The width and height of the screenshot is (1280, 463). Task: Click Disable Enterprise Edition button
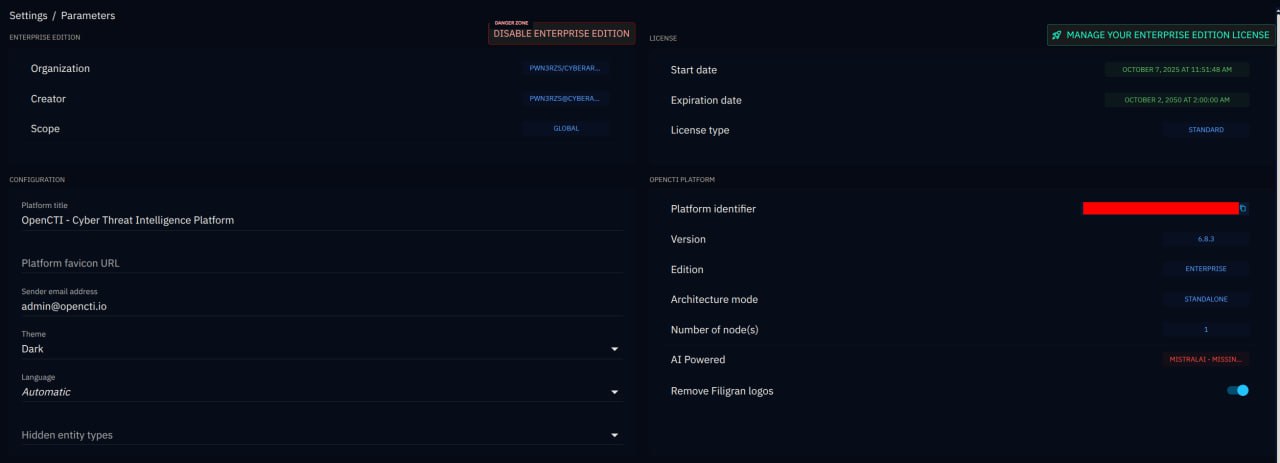[561, 33]
